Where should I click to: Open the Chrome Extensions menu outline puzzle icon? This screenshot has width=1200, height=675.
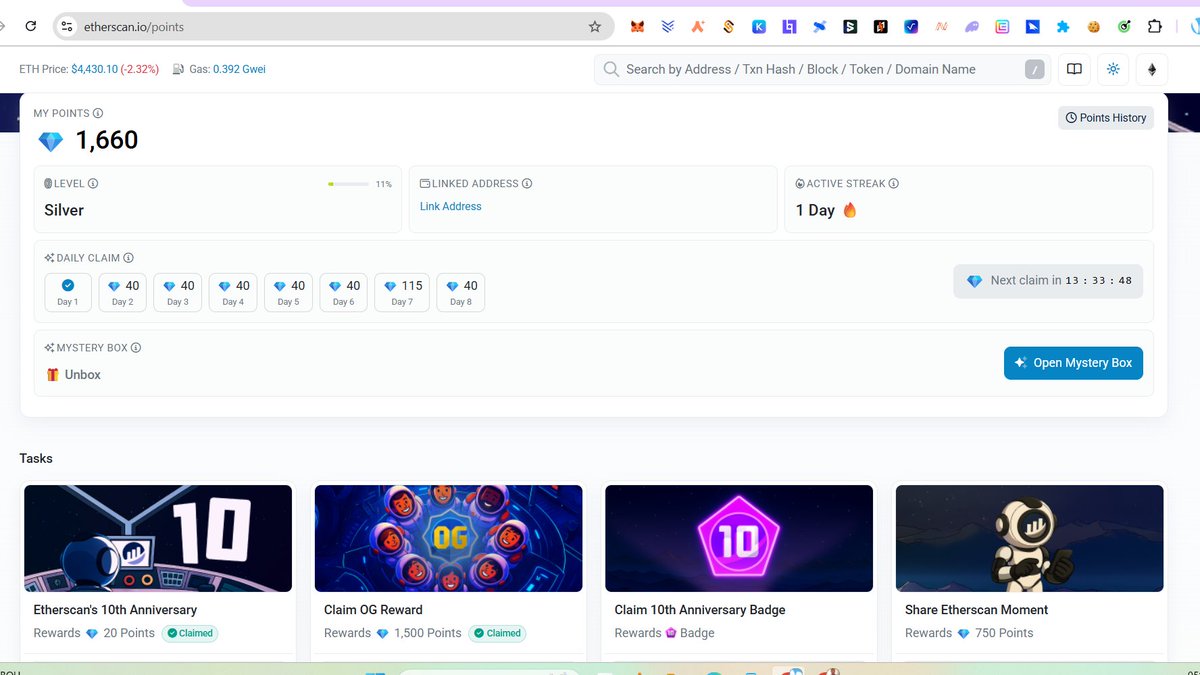coord(1155,27)
